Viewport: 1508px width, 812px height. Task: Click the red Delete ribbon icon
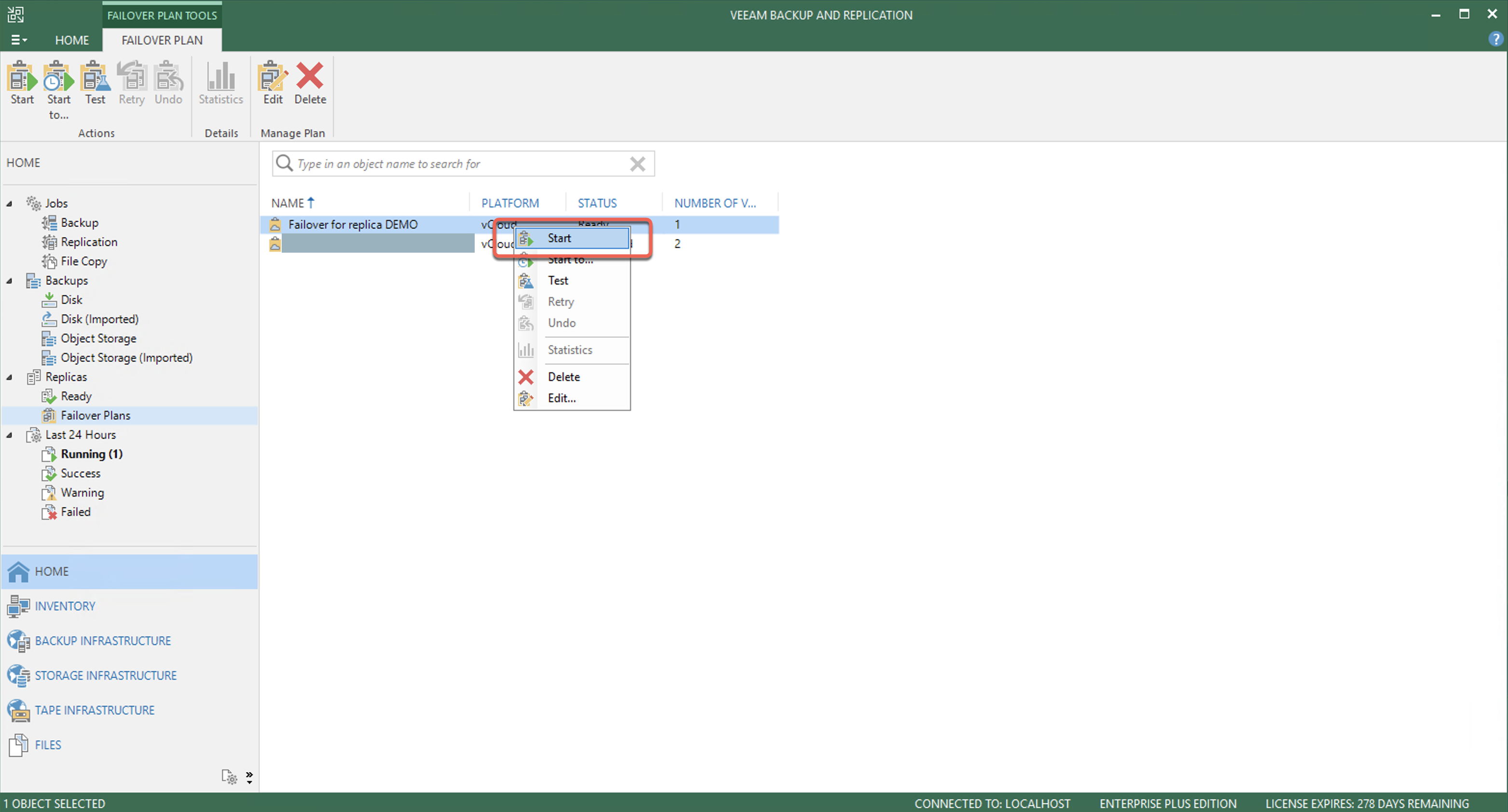click(310, 77)
